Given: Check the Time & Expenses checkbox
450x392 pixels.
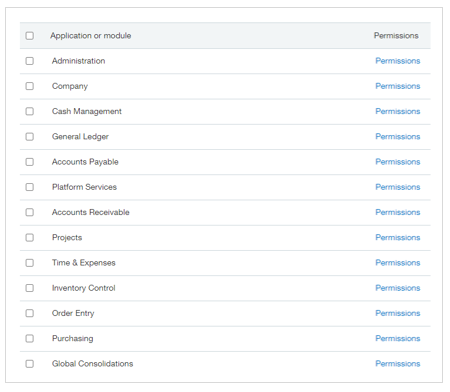Looking at the screenshot, I should [x=30, y=263].
